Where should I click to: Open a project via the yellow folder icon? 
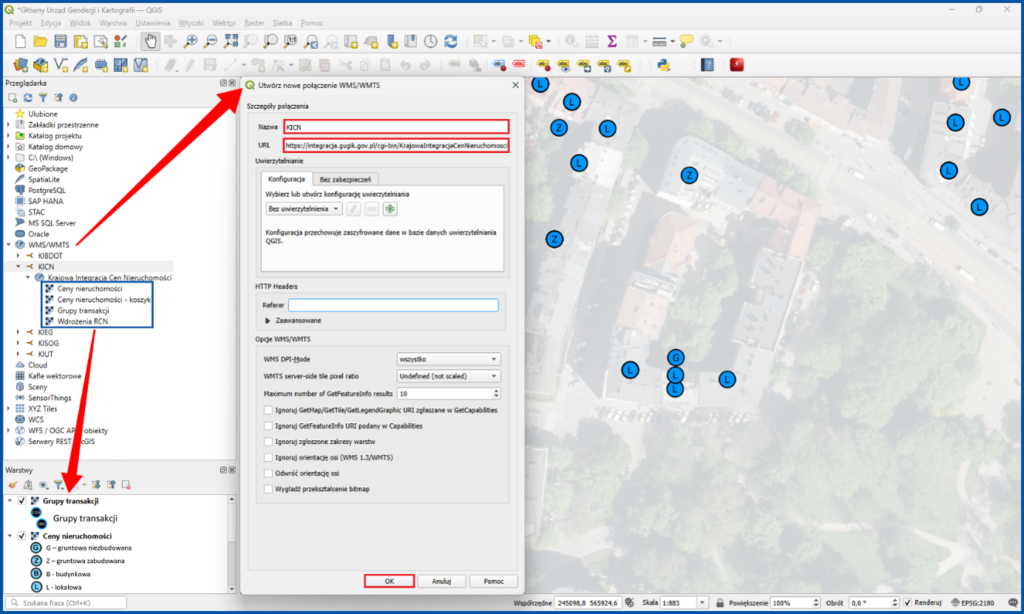(40, 42)
